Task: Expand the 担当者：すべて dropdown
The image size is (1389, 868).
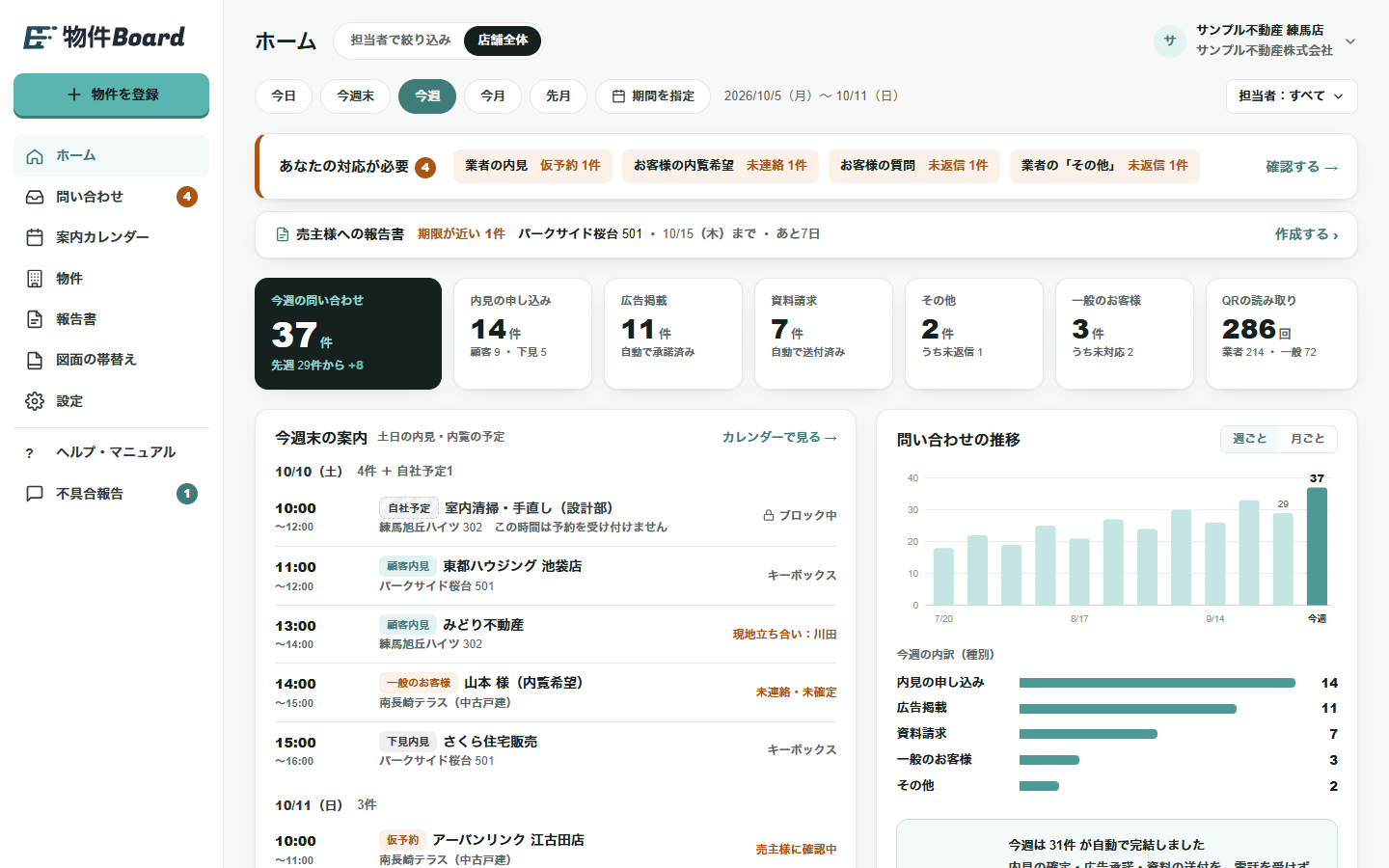Action: point(1292,96)
